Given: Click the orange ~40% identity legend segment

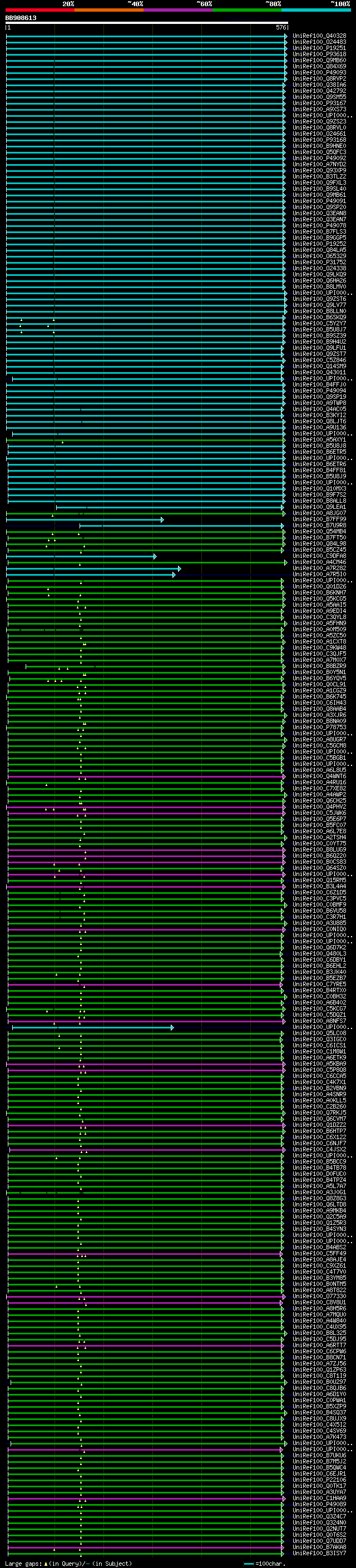Looking at the screenshot, I should [x=109, y=10].
